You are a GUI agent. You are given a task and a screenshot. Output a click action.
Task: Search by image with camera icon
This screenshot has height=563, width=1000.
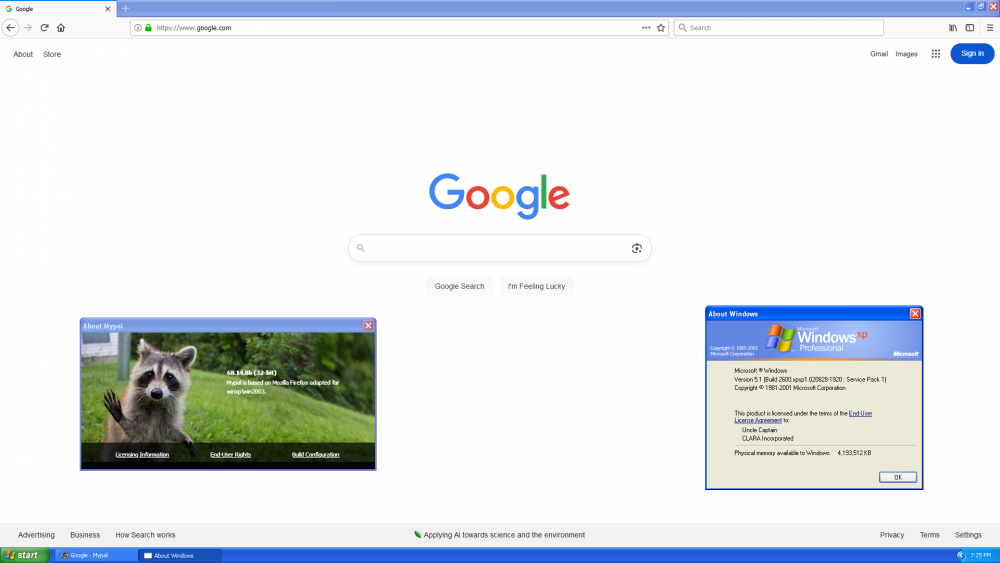click(x=636, y=248)
